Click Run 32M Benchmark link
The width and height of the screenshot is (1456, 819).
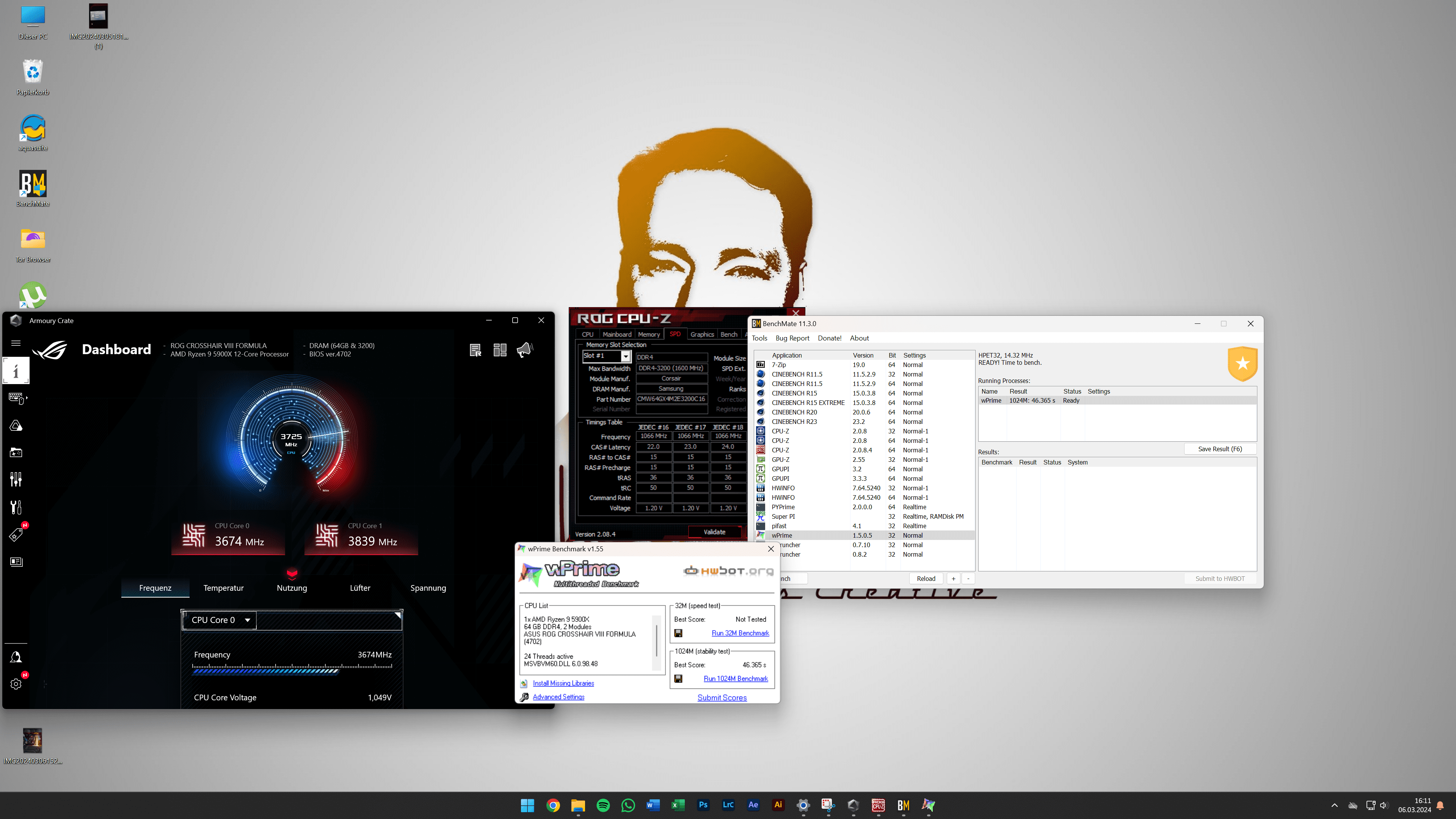[x=740, y=633]
